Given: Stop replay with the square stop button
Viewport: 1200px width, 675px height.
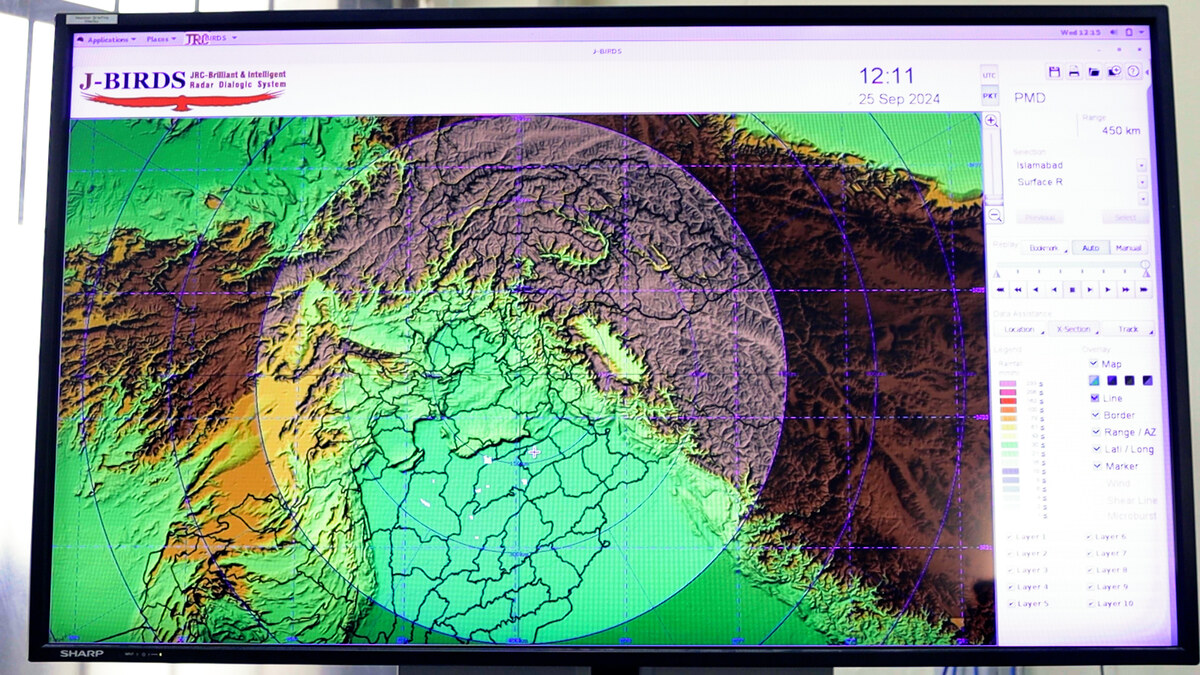Looking at the screenshot, I should (x=1072, y=289).
